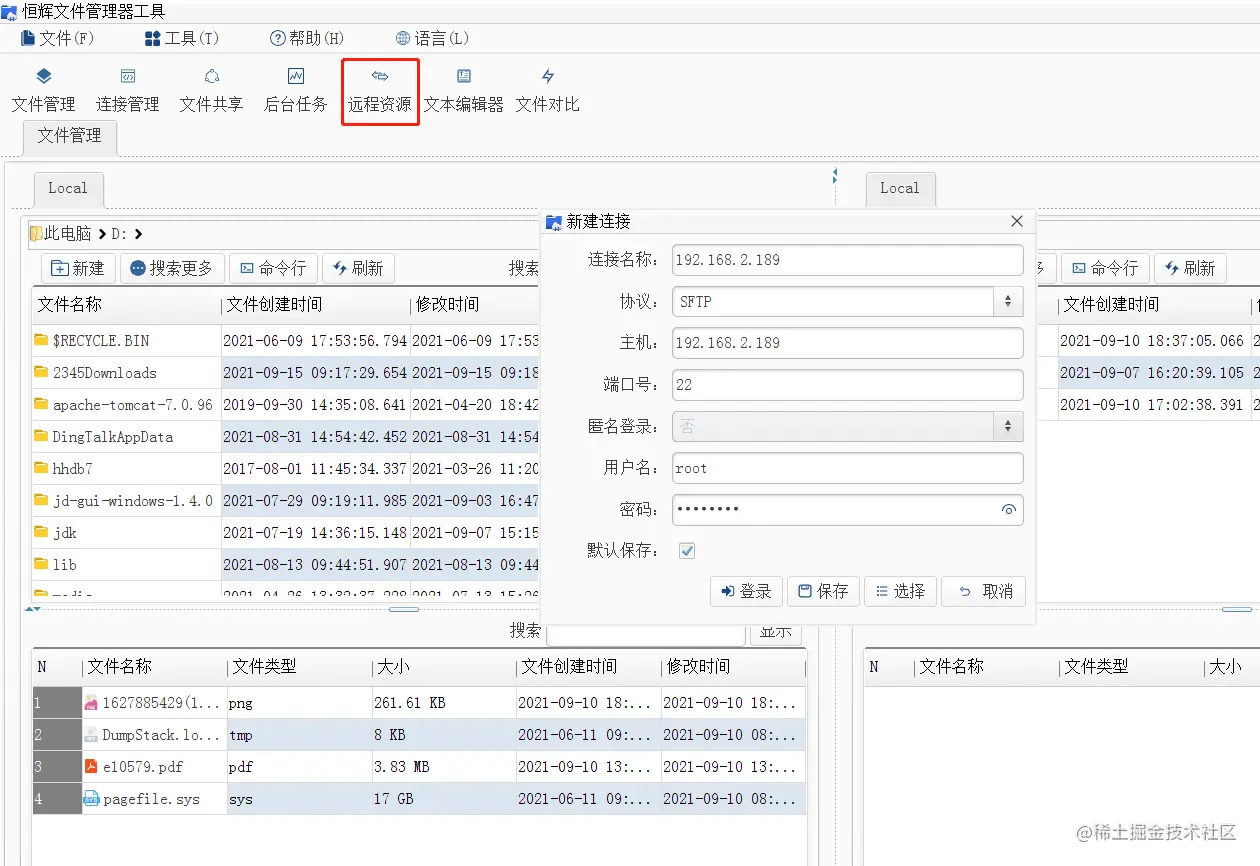The height and width of the screenshot is (866, 1260).
Task: Click the 保存 button in the dialog
Action: pyautogui.click(x=823, y=591)
